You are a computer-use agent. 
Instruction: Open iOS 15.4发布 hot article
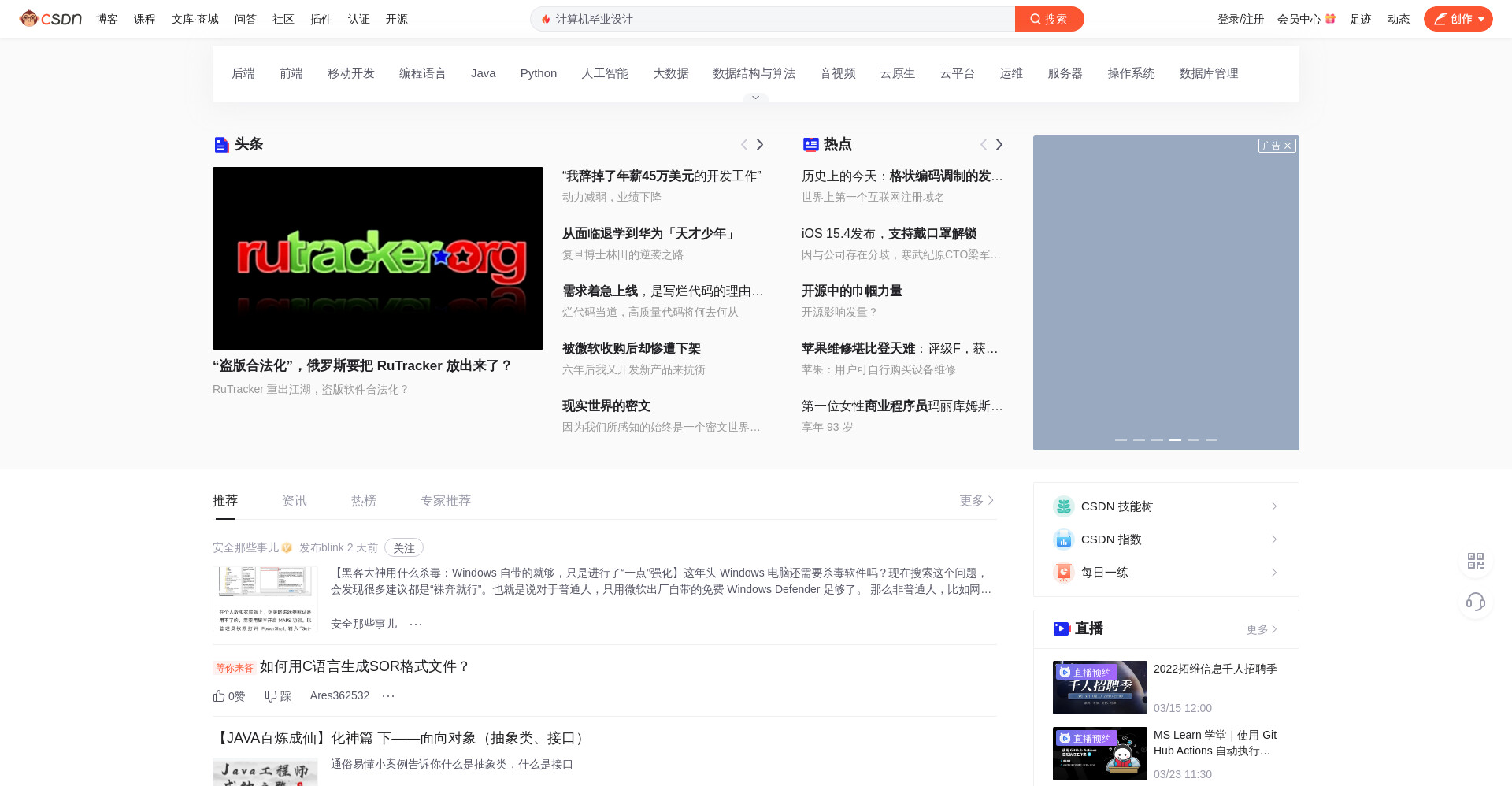(889, 233)
